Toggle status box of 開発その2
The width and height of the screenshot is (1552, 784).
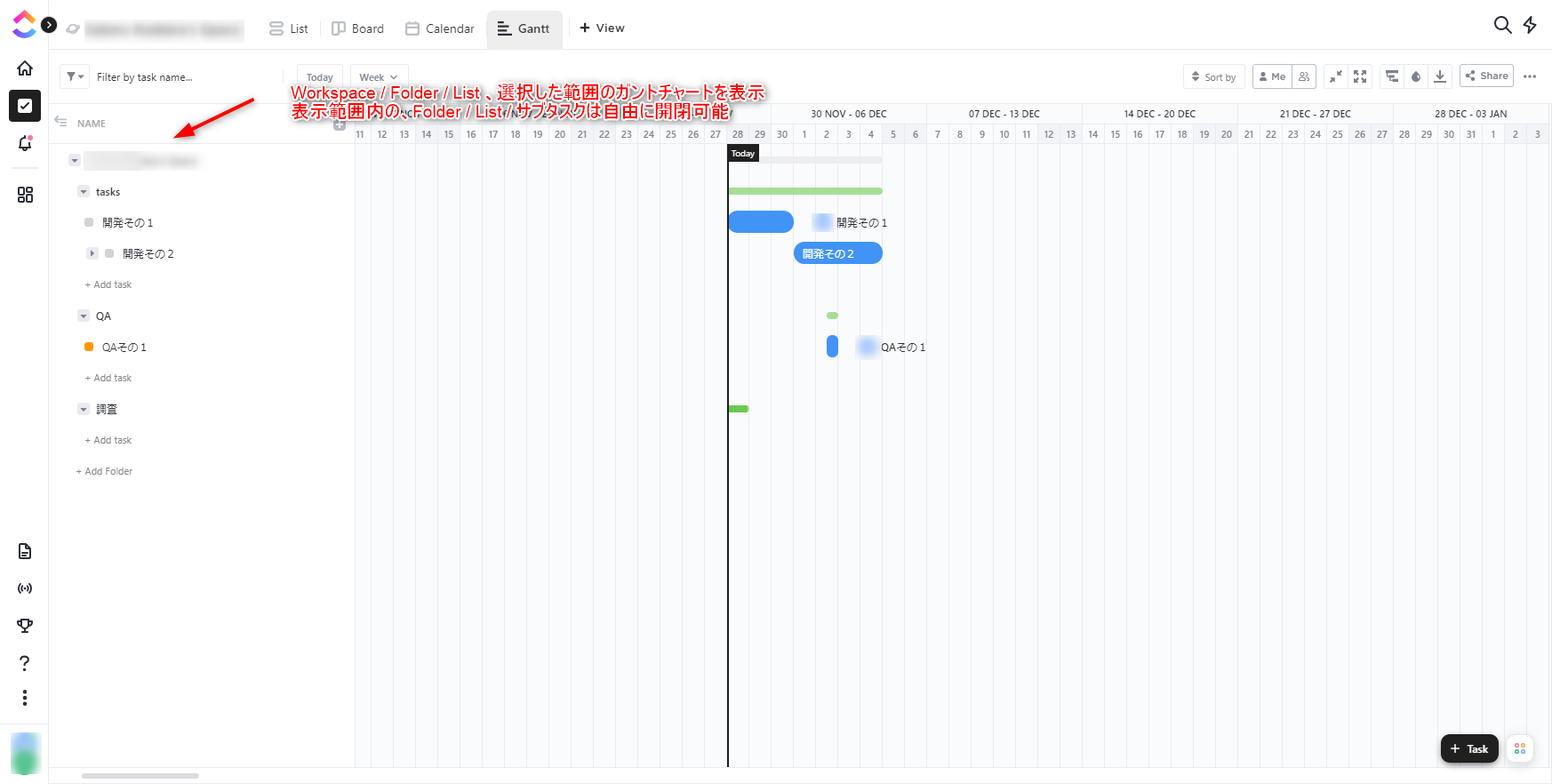(109, 253)
